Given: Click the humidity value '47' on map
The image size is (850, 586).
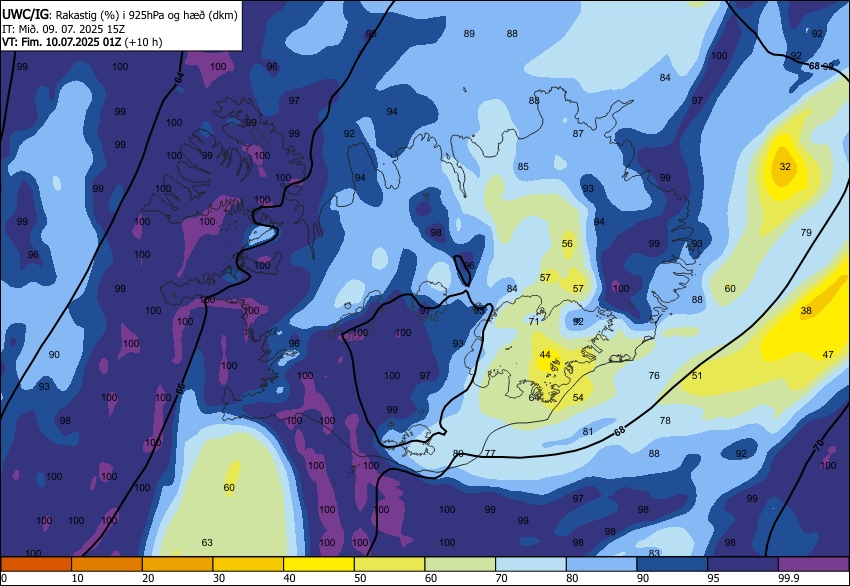Looking at the screenshot, I should 828,355.
